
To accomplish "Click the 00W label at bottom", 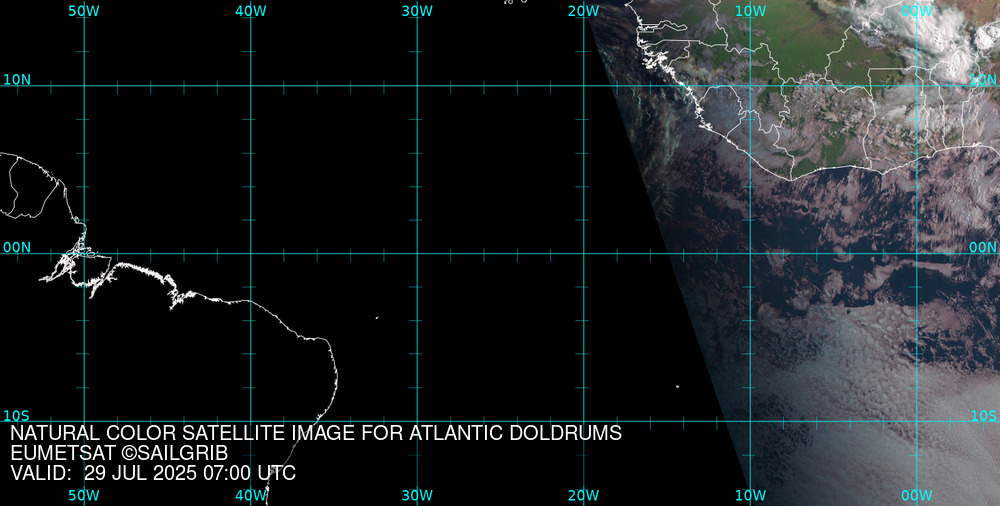I will point(917,496).
